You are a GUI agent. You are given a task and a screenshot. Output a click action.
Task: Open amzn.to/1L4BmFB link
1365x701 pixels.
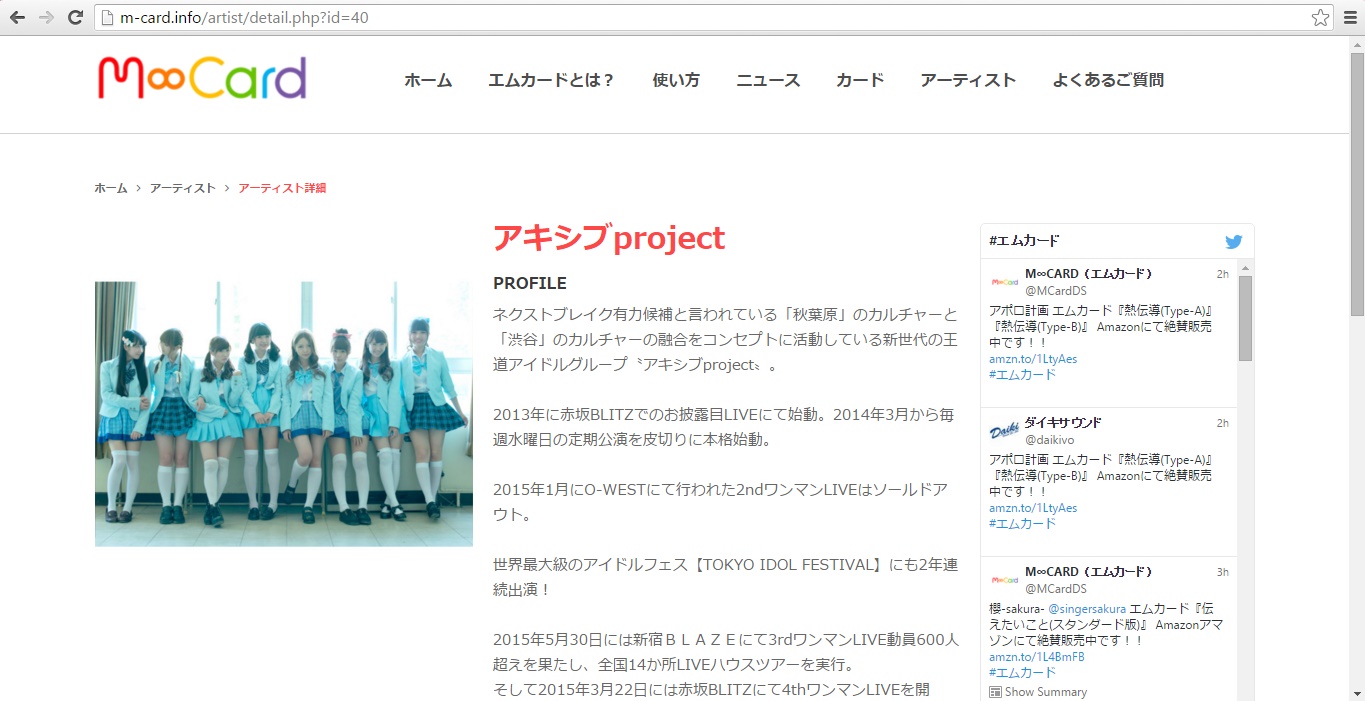point(1037,657)
